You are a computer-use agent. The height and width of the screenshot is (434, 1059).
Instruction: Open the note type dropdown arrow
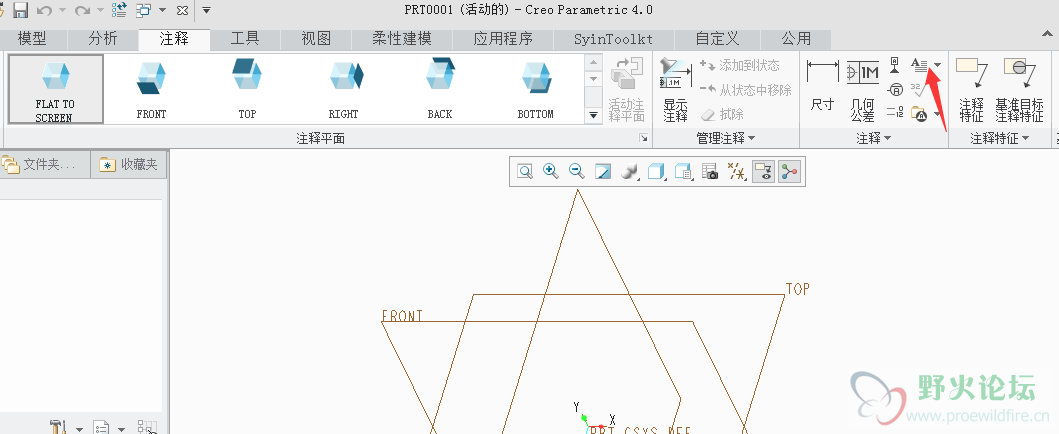coord(937,65)
